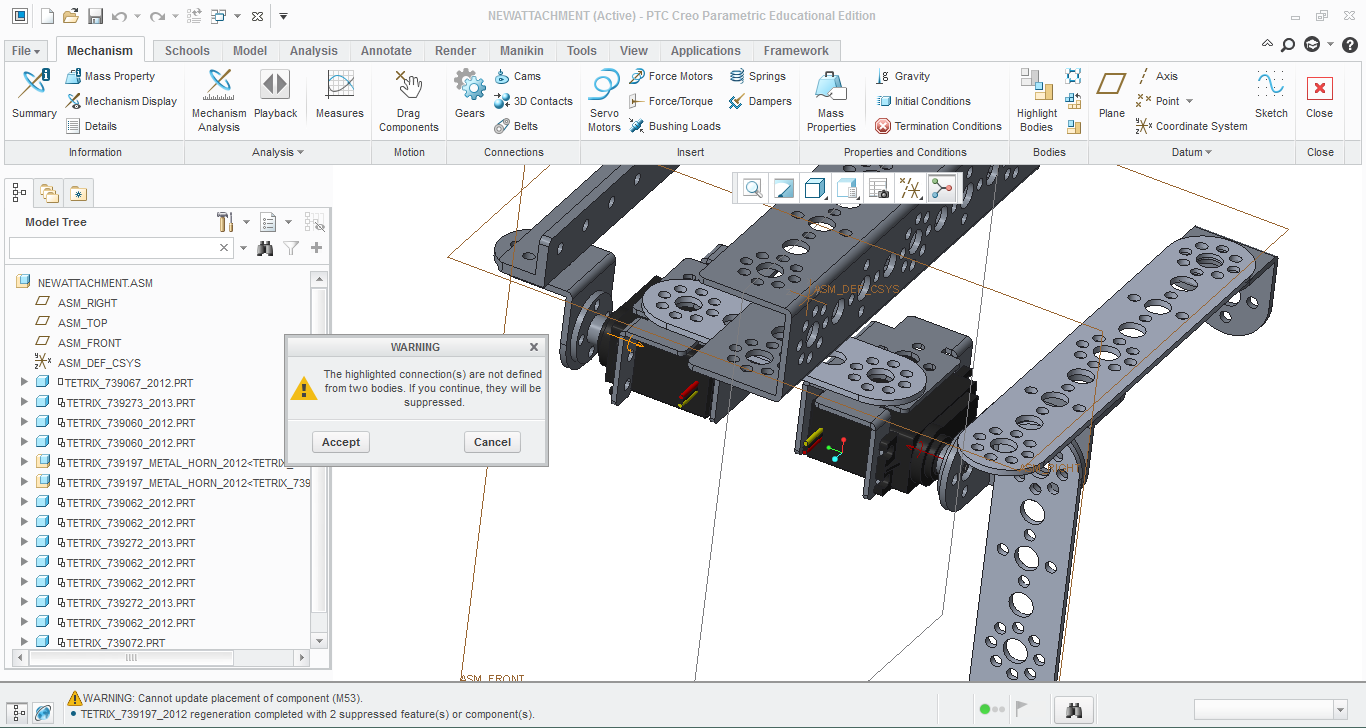The height and width of the screenshot is (728, 1366).
Task: Switch to the Schools tab
Action: 187,51
